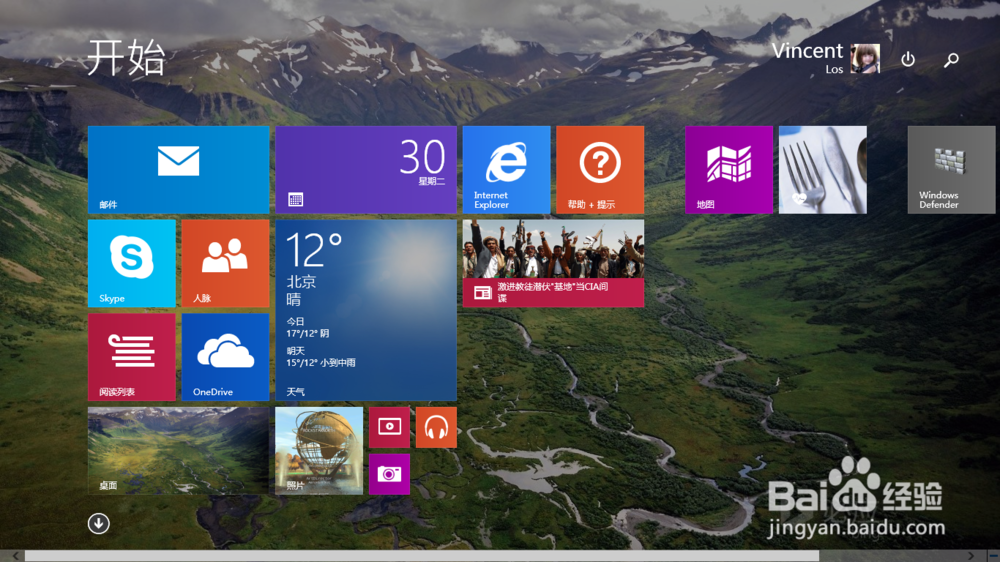Open the Video small tile

390,427
